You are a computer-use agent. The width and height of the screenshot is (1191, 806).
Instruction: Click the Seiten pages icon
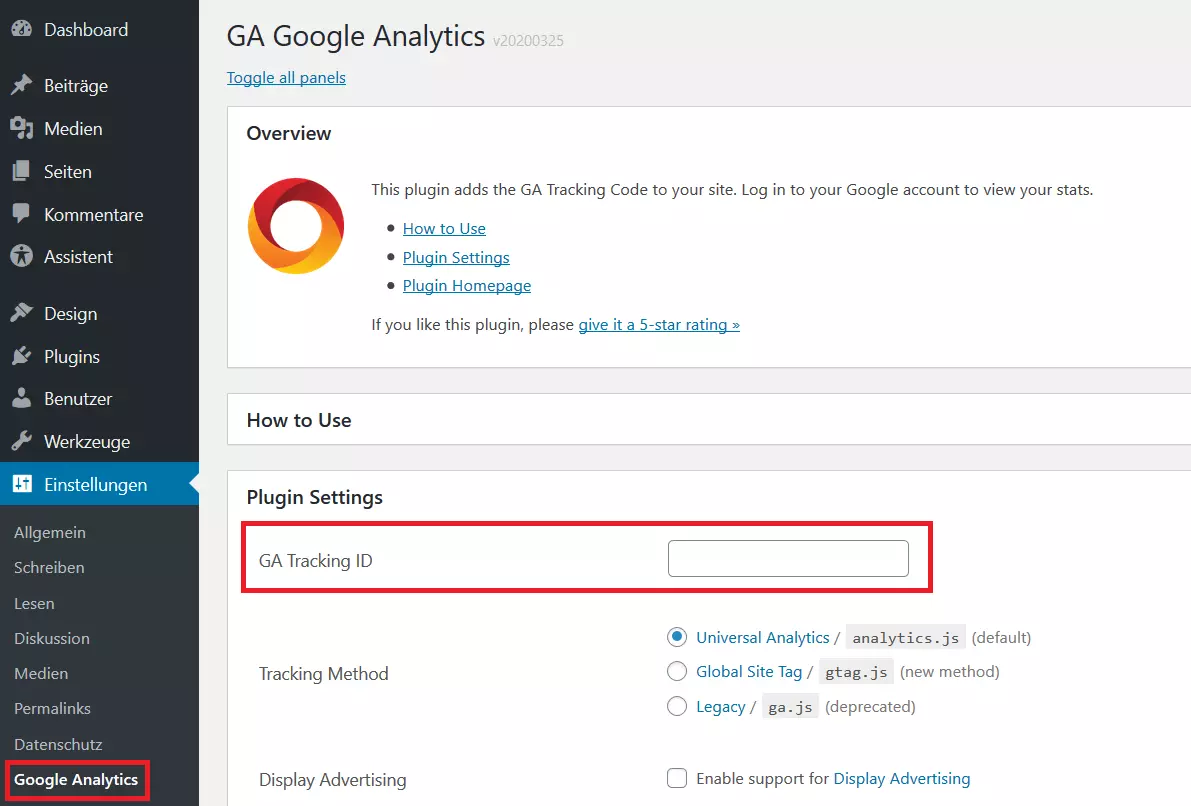[22, 171]
